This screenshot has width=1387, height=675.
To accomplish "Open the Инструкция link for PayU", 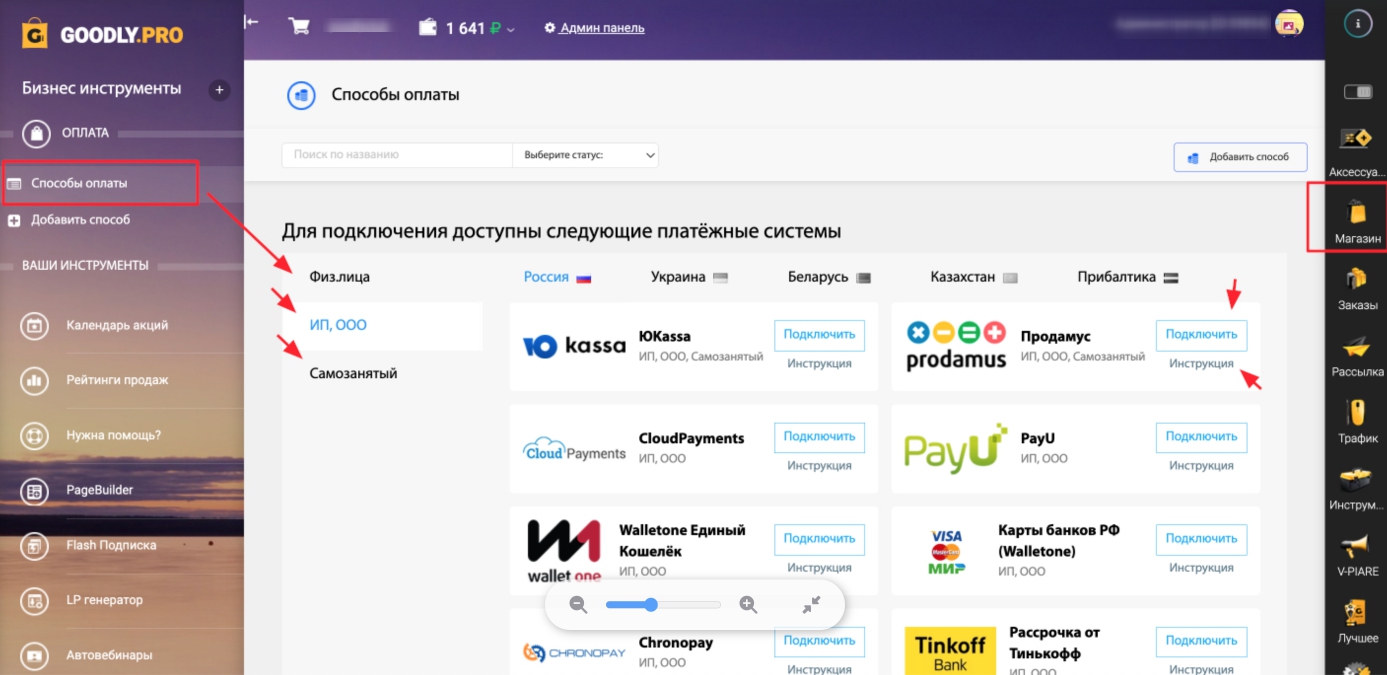I will tap(1201, 466).
